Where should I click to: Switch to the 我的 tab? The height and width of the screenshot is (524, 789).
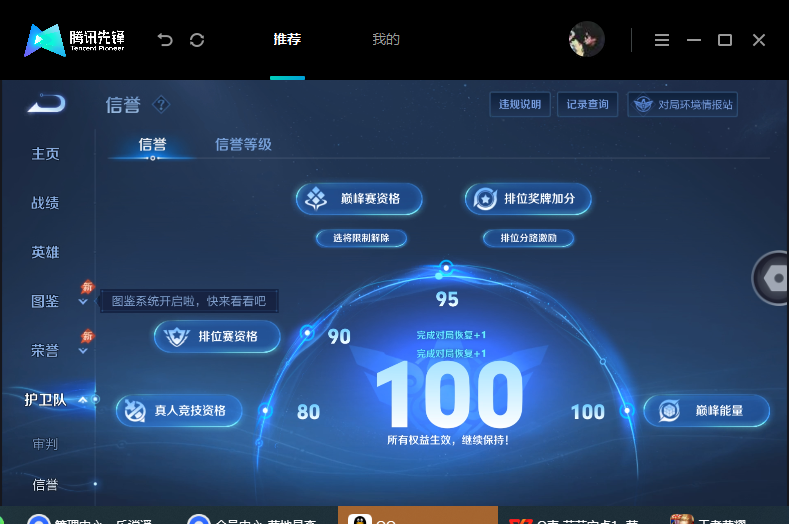point(386,39)
